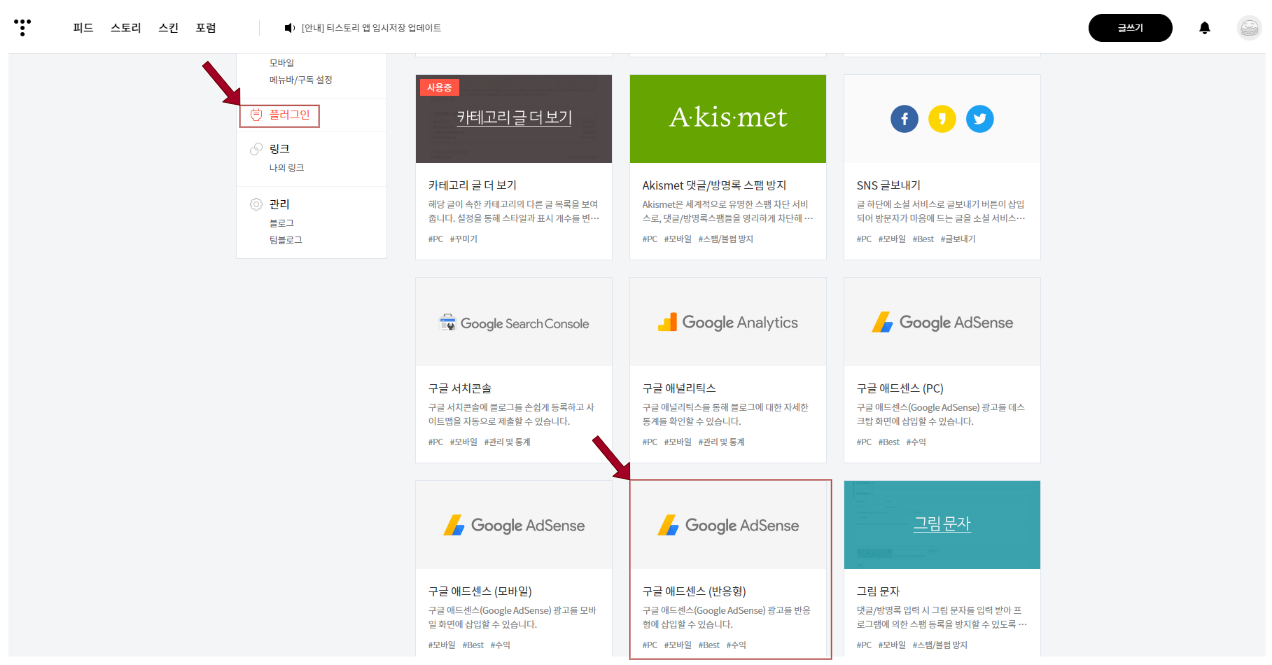Open 팀블로그 under 관리
The height and width of the screenshot is (665, 1272).
pyautogui.click(x=285, y=240)
